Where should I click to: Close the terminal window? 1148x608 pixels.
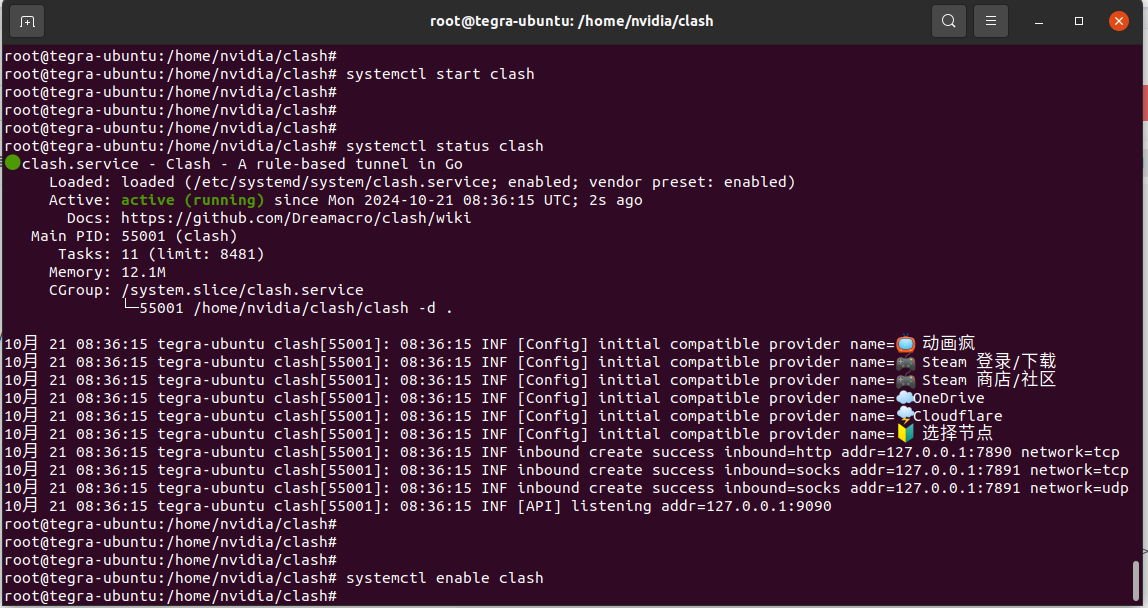pyautogui.click(x=1119, y=21)
